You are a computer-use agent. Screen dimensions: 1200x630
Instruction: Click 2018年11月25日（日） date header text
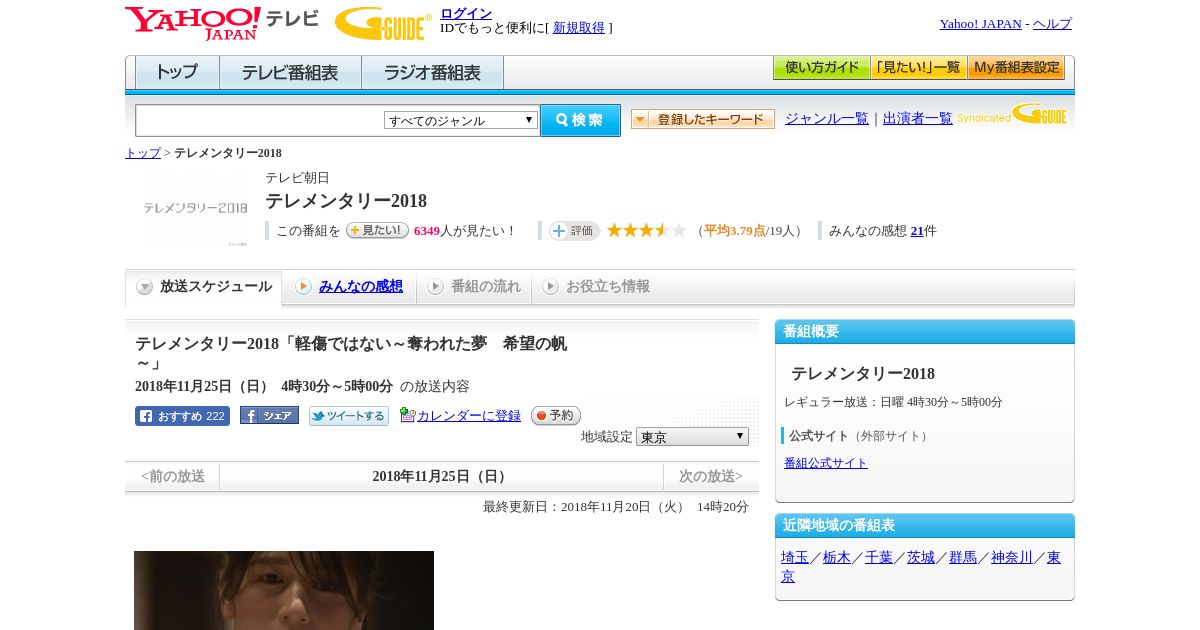click(x=441, y=476)
